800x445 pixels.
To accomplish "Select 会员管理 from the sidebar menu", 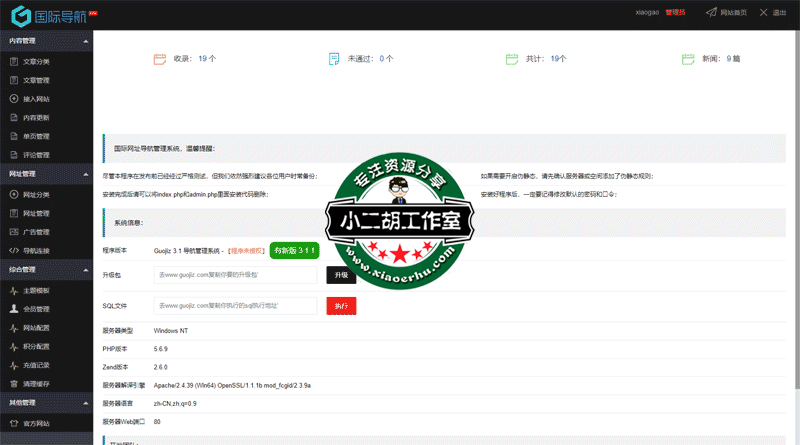I will coord(36,309).
